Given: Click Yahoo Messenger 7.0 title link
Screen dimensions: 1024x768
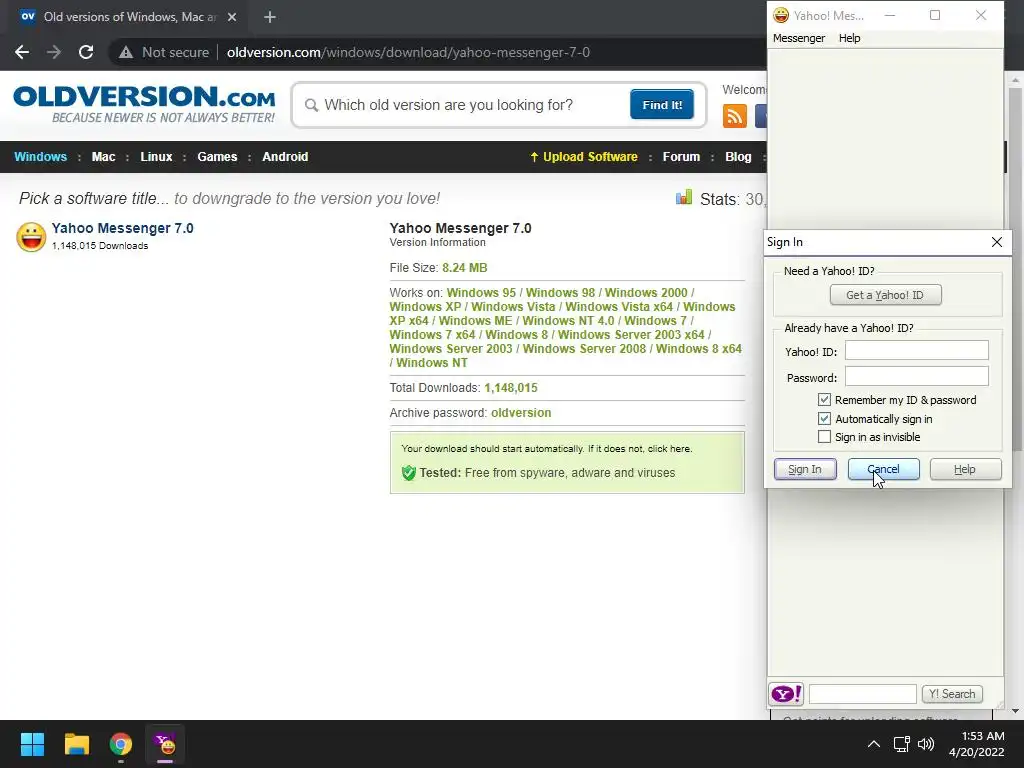Looking at the screenshot, I should point(122,229).
